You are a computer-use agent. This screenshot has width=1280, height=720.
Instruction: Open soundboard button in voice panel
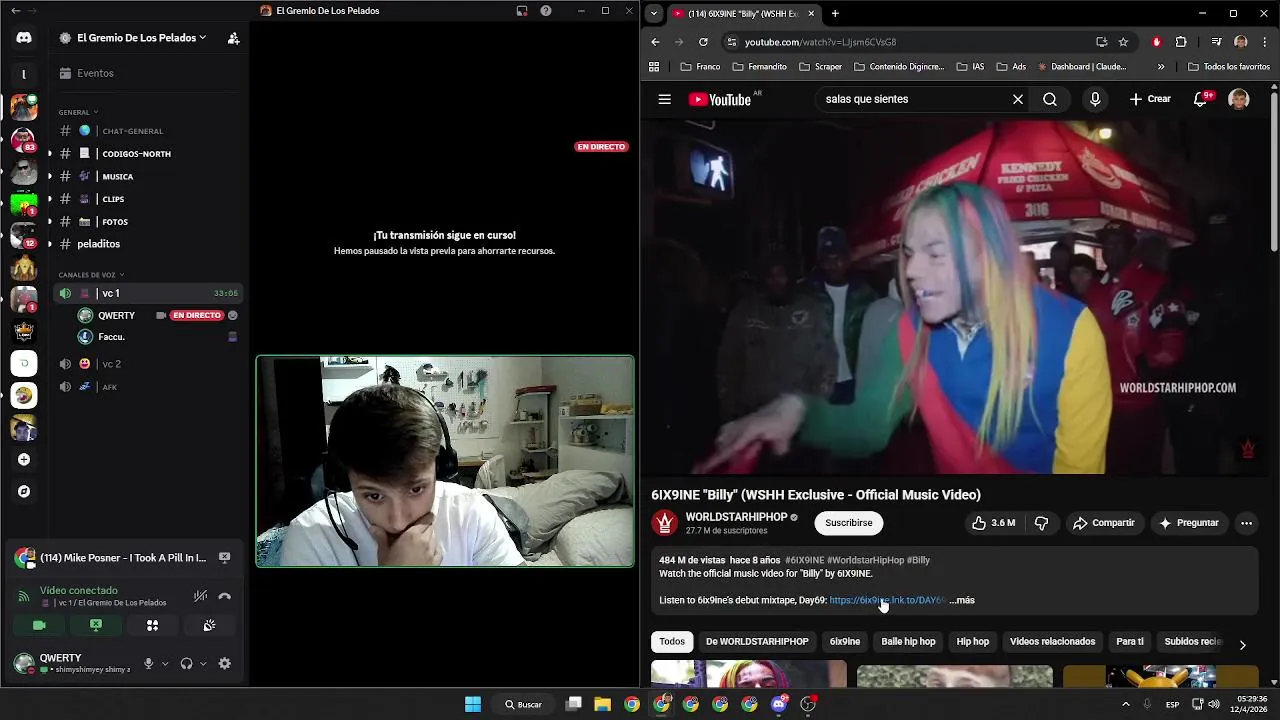click(x=209, y=625)
